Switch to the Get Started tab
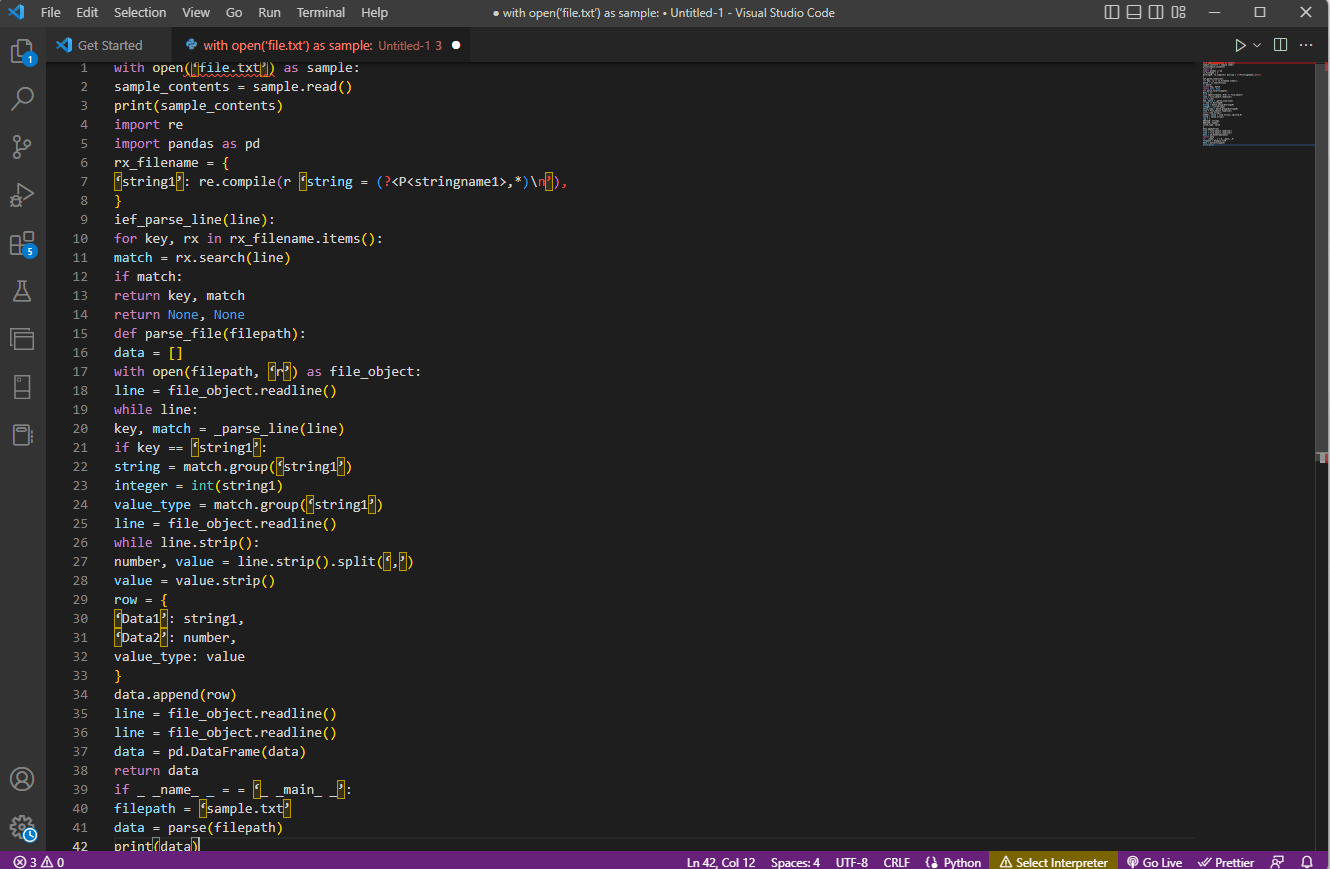 point(110,45)
